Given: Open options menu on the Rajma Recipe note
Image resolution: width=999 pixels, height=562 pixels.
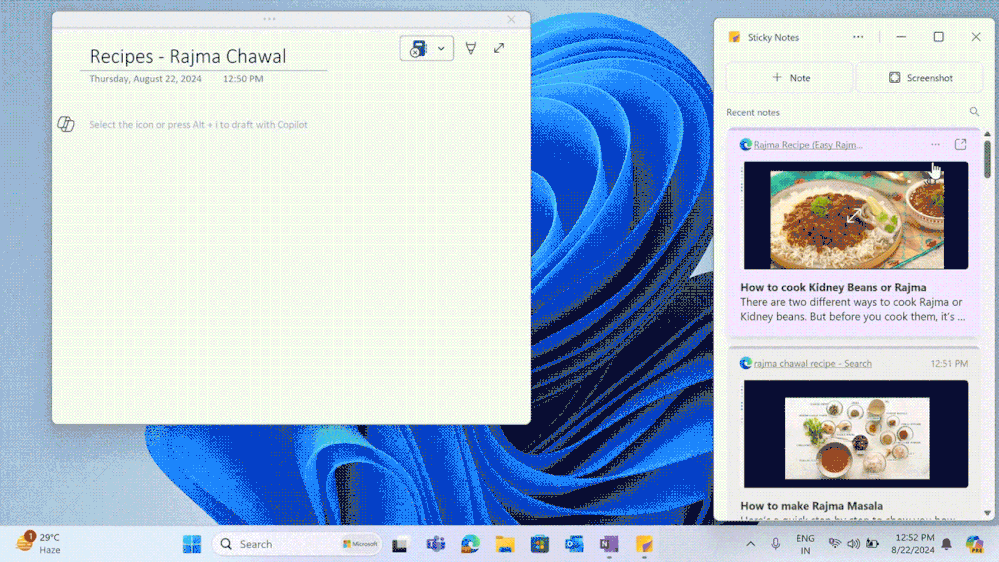Looking at the screenshot, I should [935, 145].
